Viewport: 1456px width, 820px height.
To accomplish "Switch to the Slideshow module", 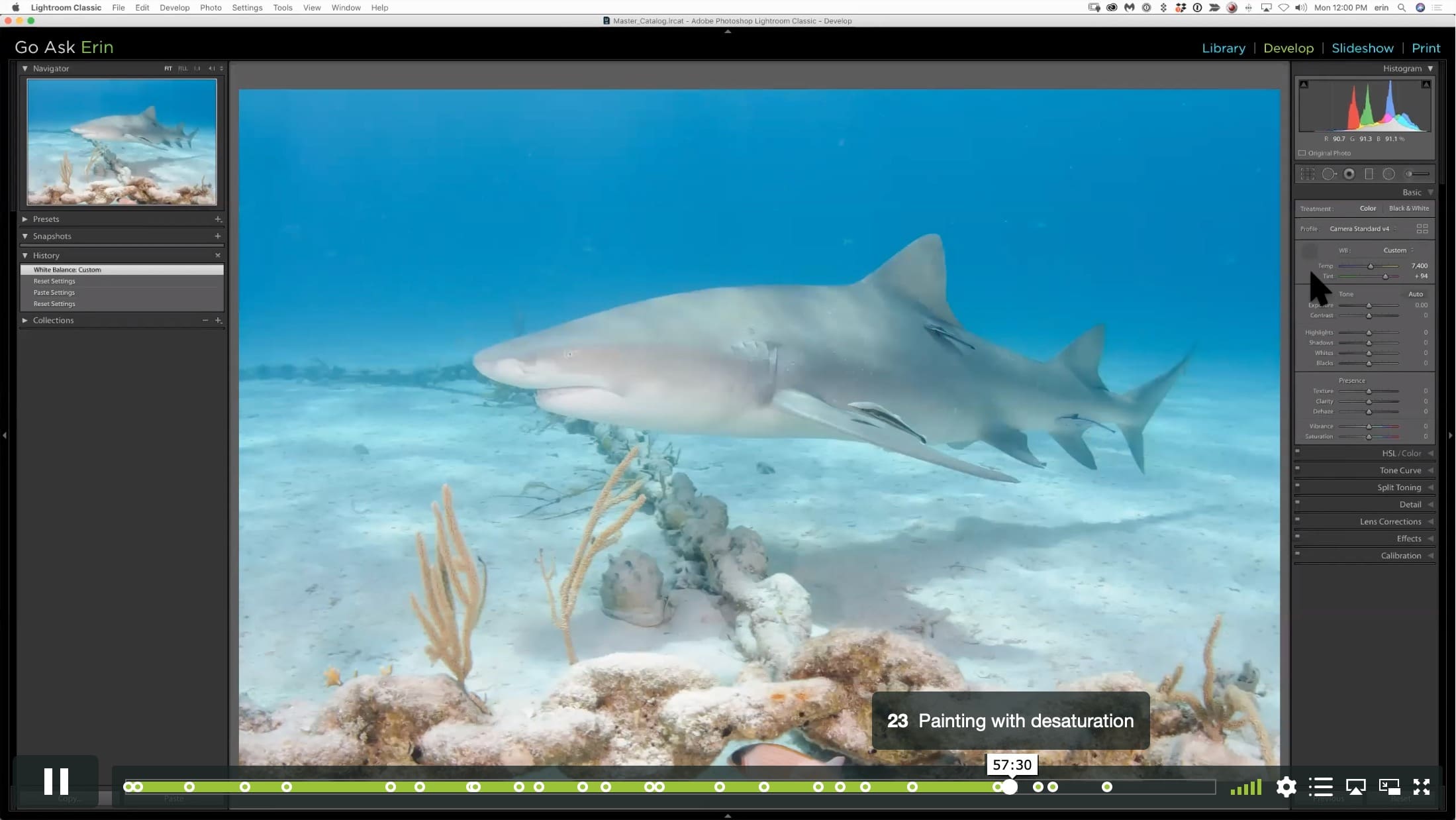I will click(1362, 48).
